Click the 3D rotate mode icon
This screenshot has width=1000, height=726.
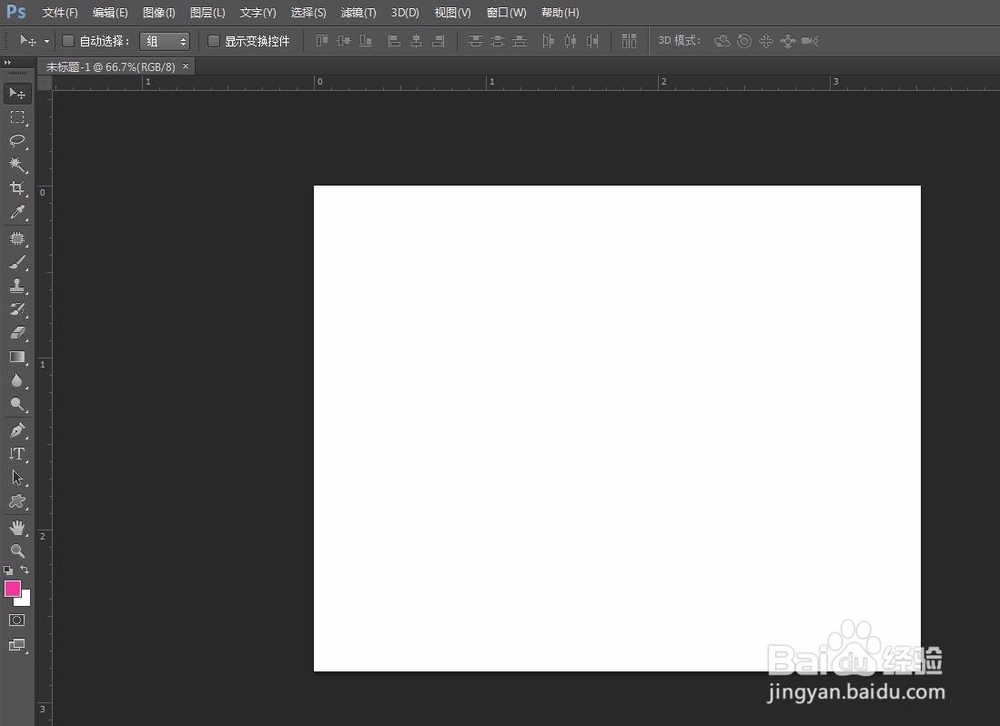[722, 41]
